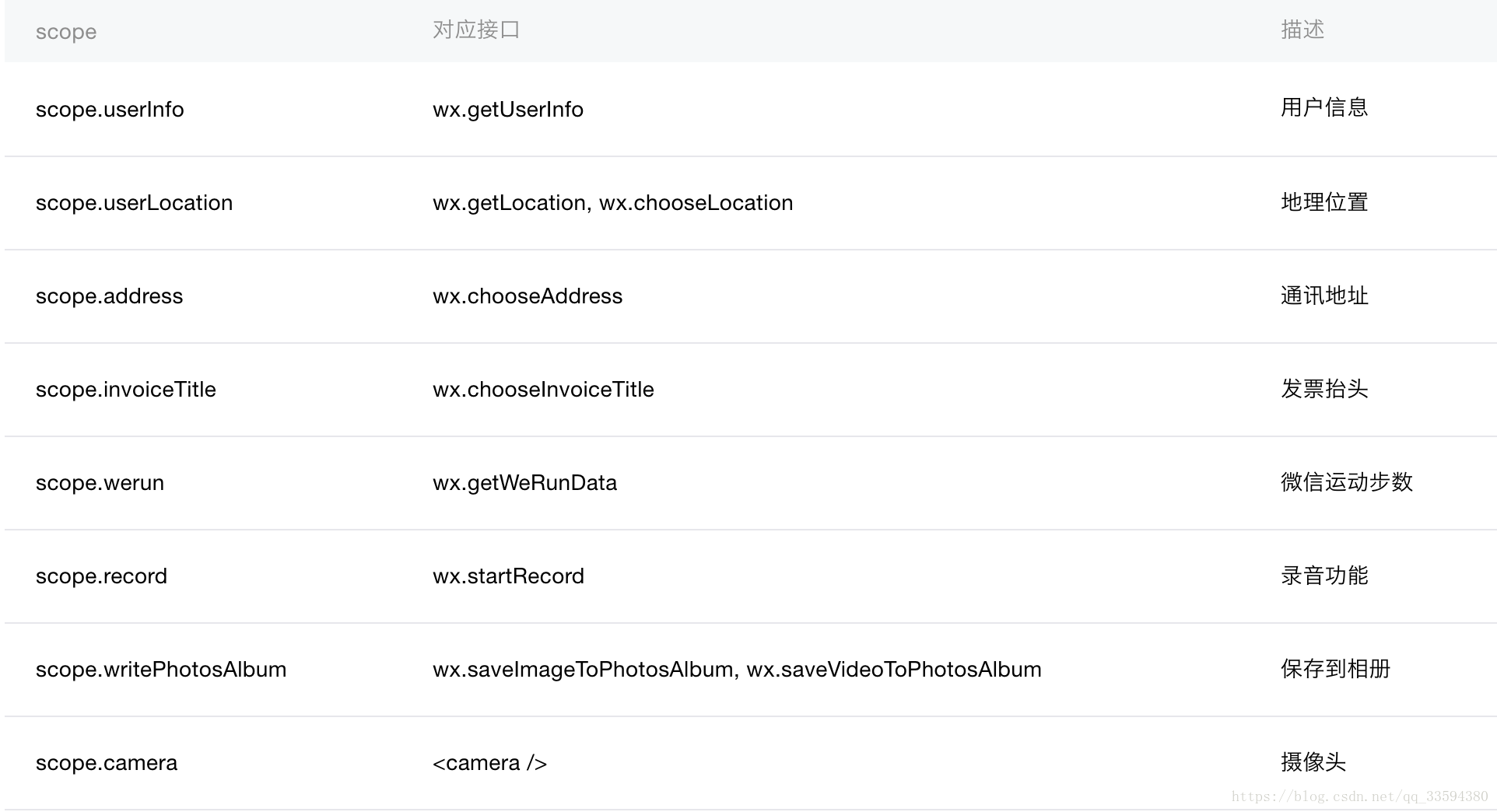
Task: Click the blog.csdn.net watermark URL
Action: (1359, 796)
